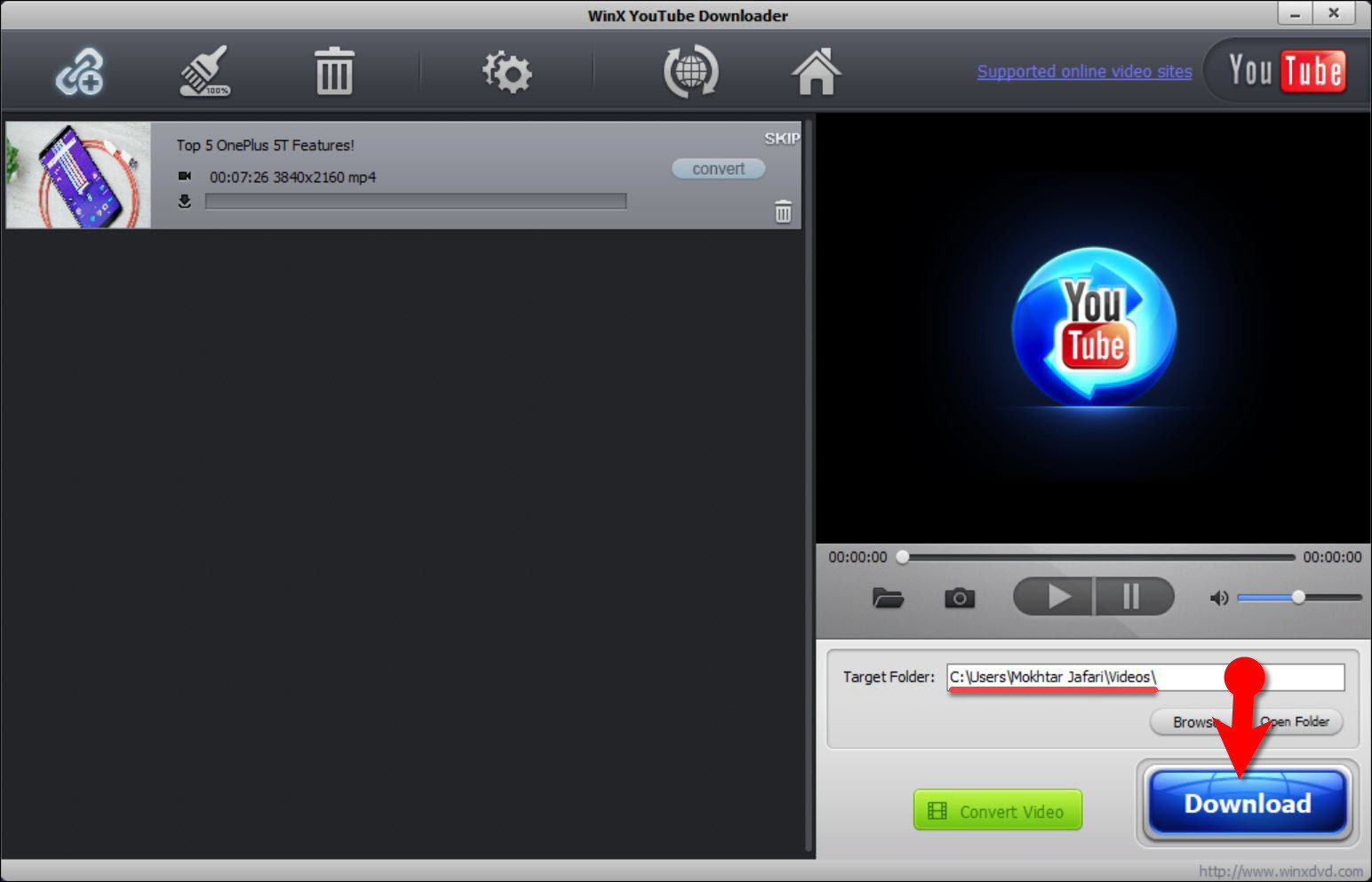Take a snapshot with camera icon

pos(959,598)
